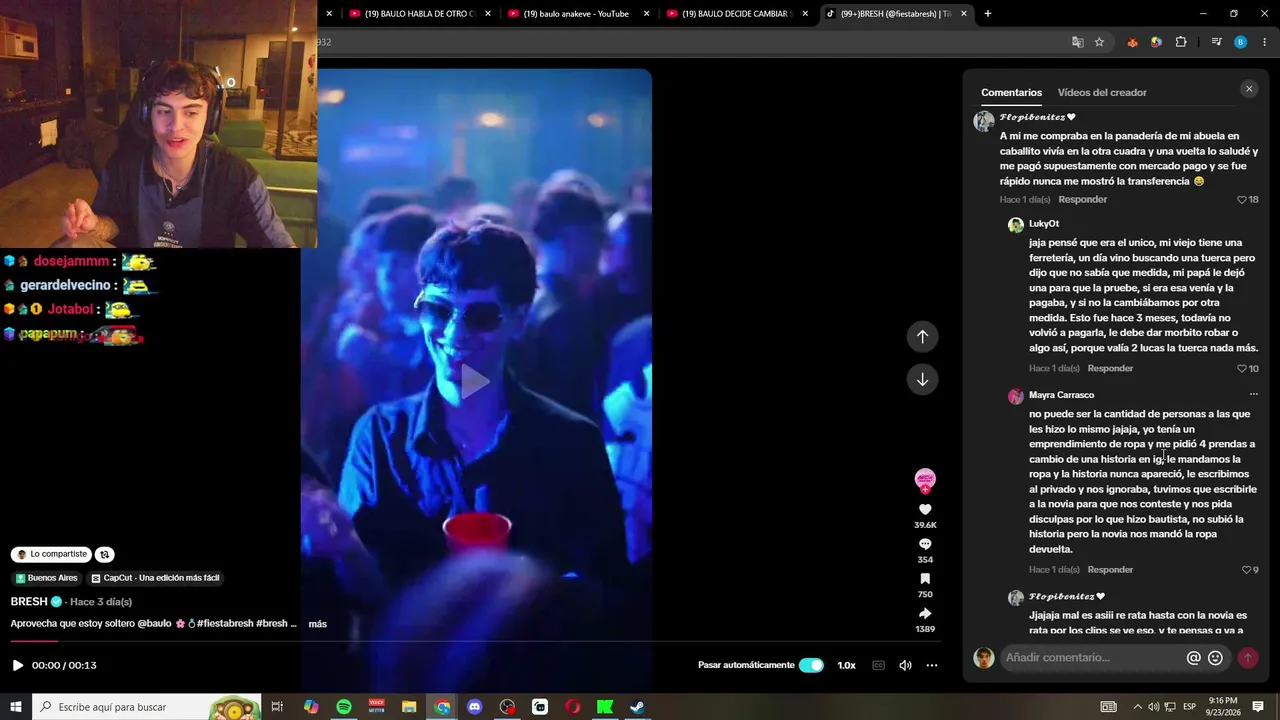Like the Mayra Carrasco comment

point(1247,570)
